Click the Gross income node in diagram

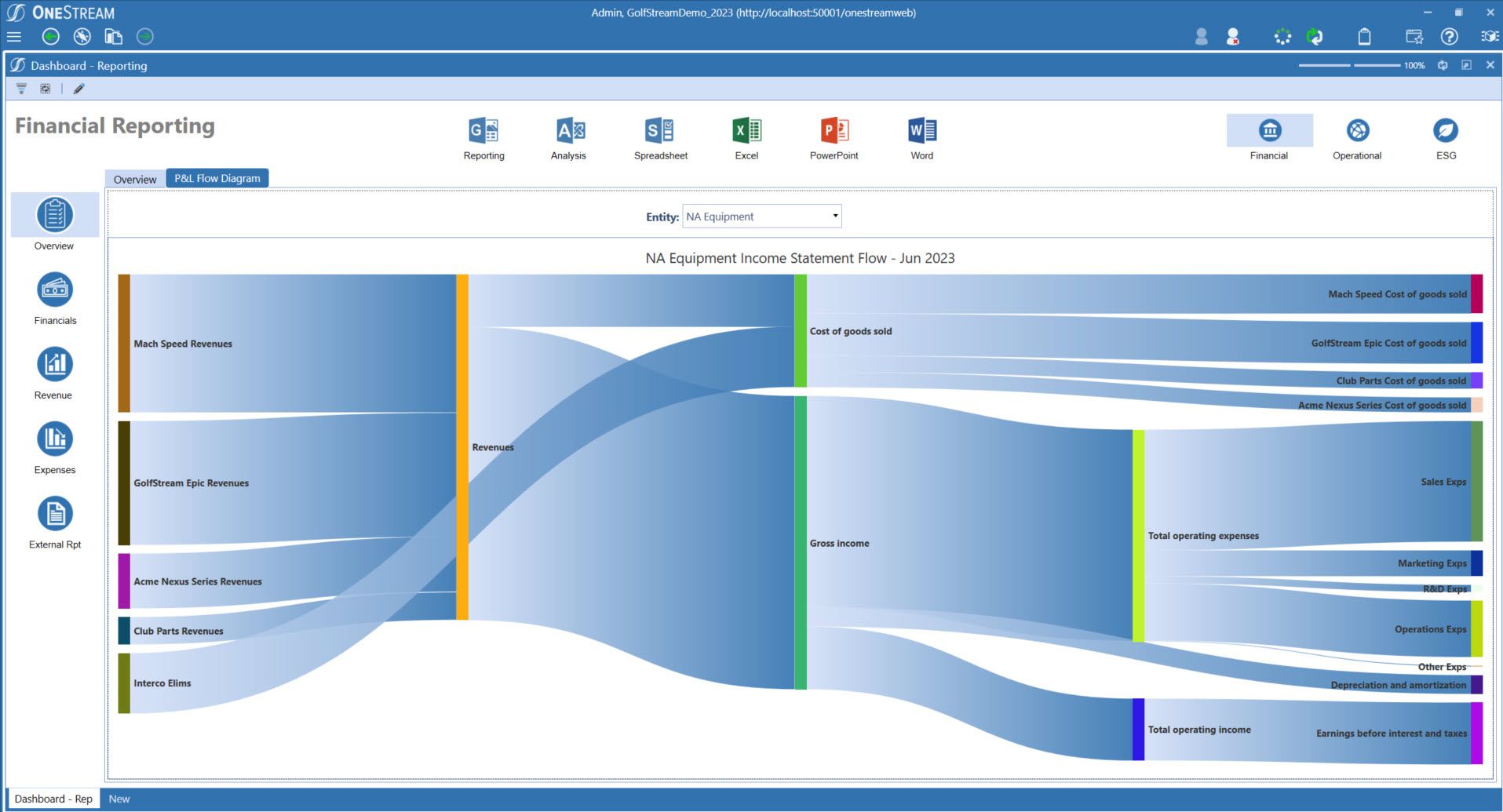pos(801,543)
